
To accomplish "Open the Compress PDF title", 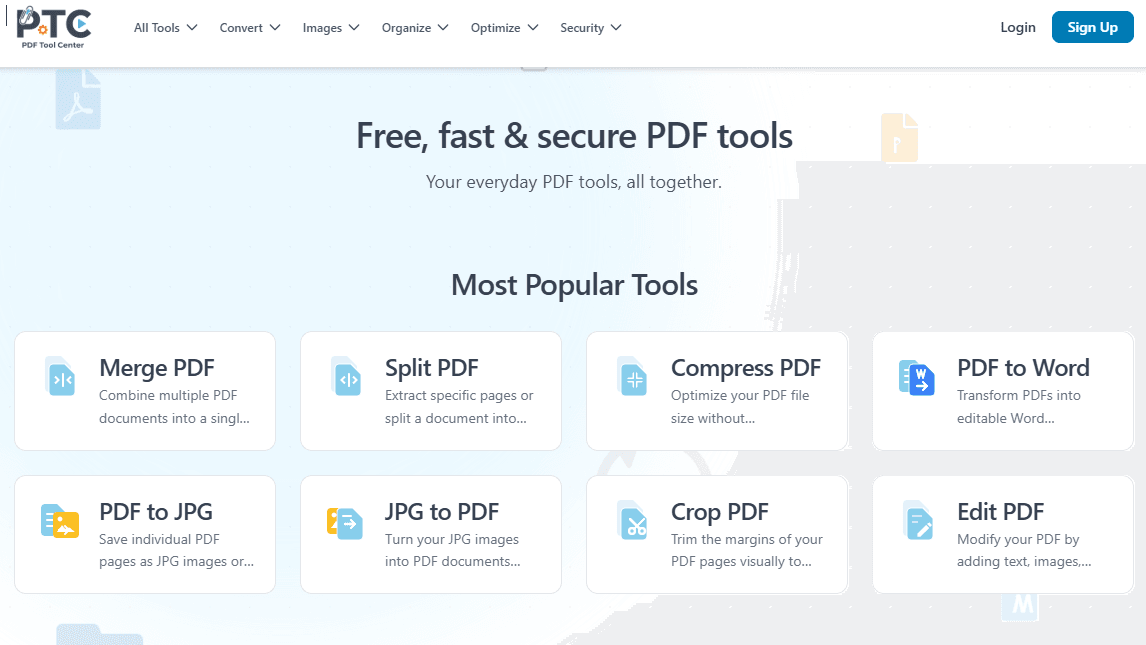I will [x=746, y=368].
